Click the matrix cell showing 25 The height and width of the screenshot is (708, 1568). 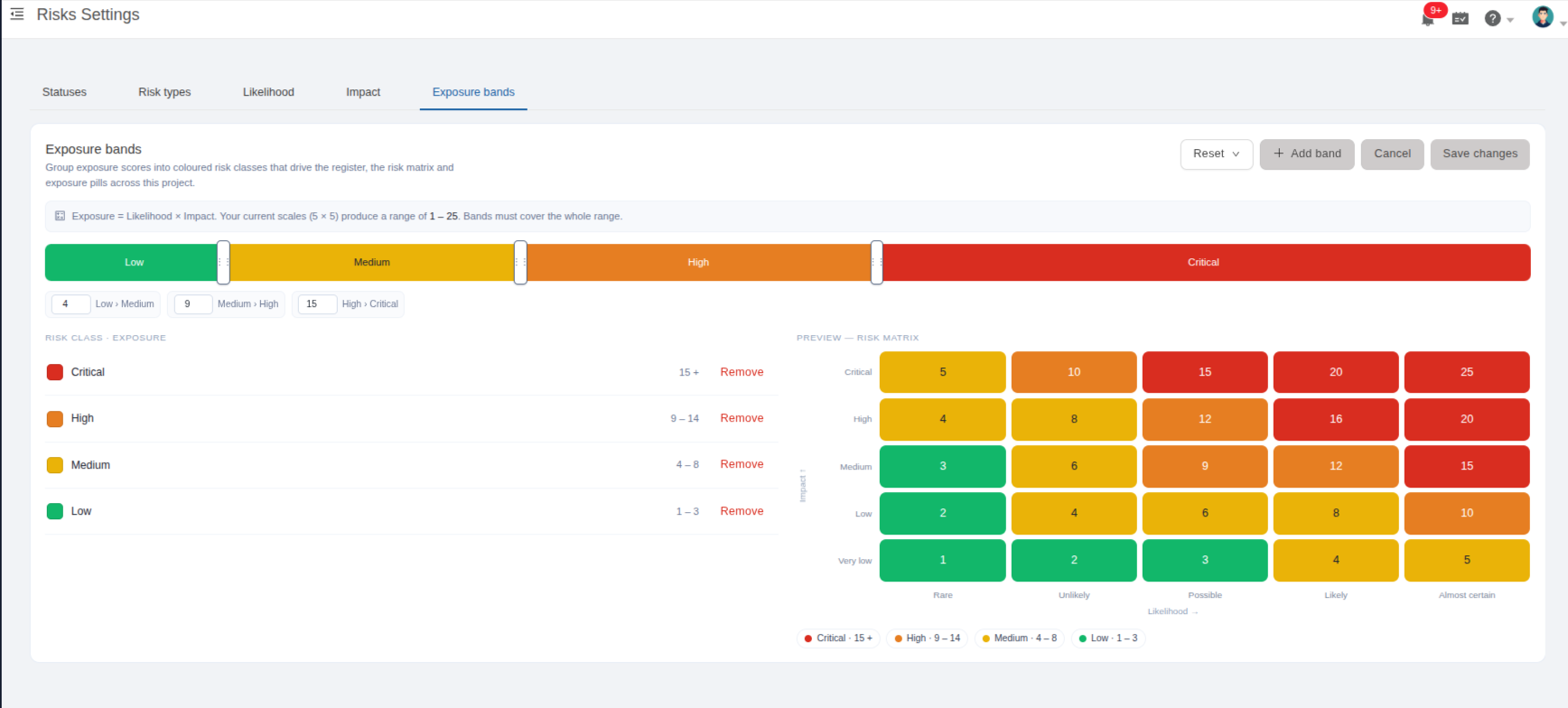pos(1467,372)
